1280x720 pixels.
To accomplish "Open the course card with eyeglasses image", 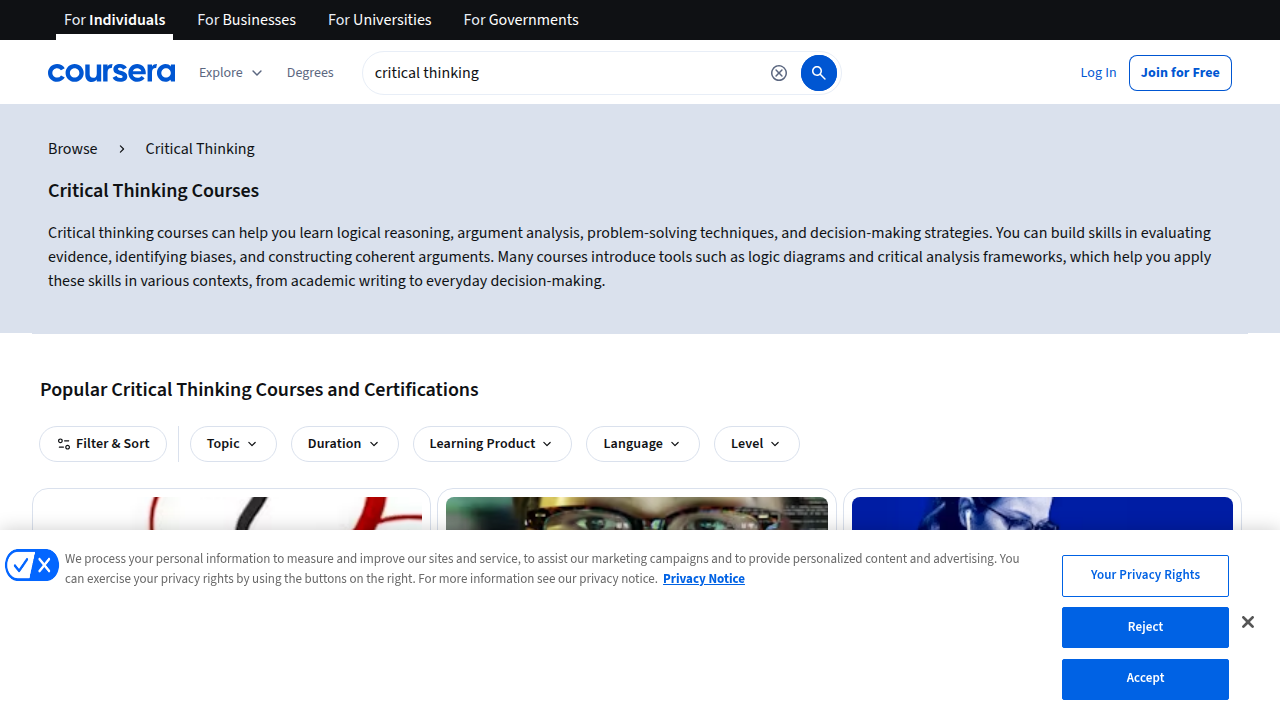I will (x=637, y=513).
